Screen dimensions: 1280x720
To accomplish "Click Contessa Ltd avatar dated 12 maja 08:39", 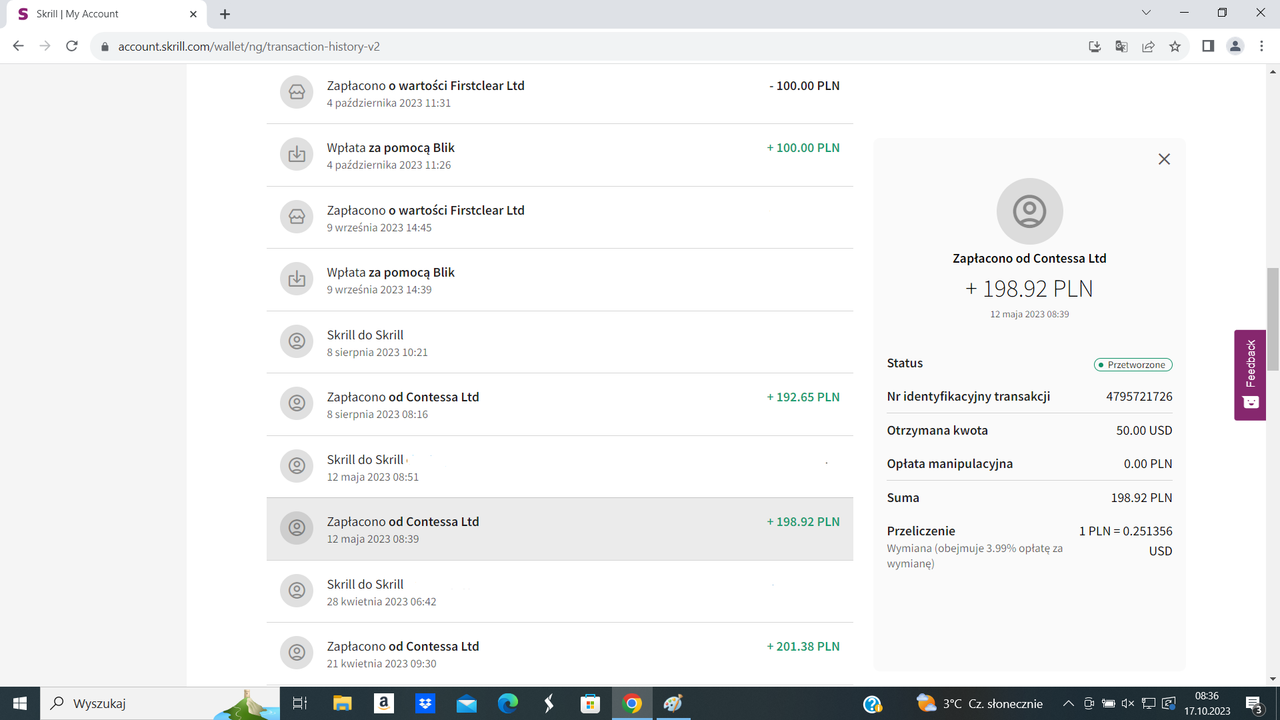I will (296, 529).
